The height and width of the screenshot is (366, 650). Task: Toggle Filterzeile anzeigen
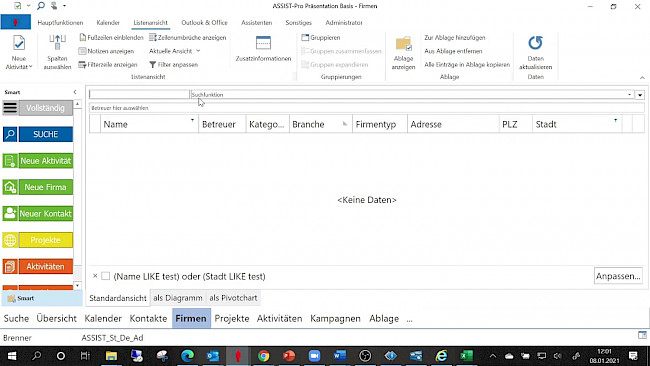tap(108, 65)
